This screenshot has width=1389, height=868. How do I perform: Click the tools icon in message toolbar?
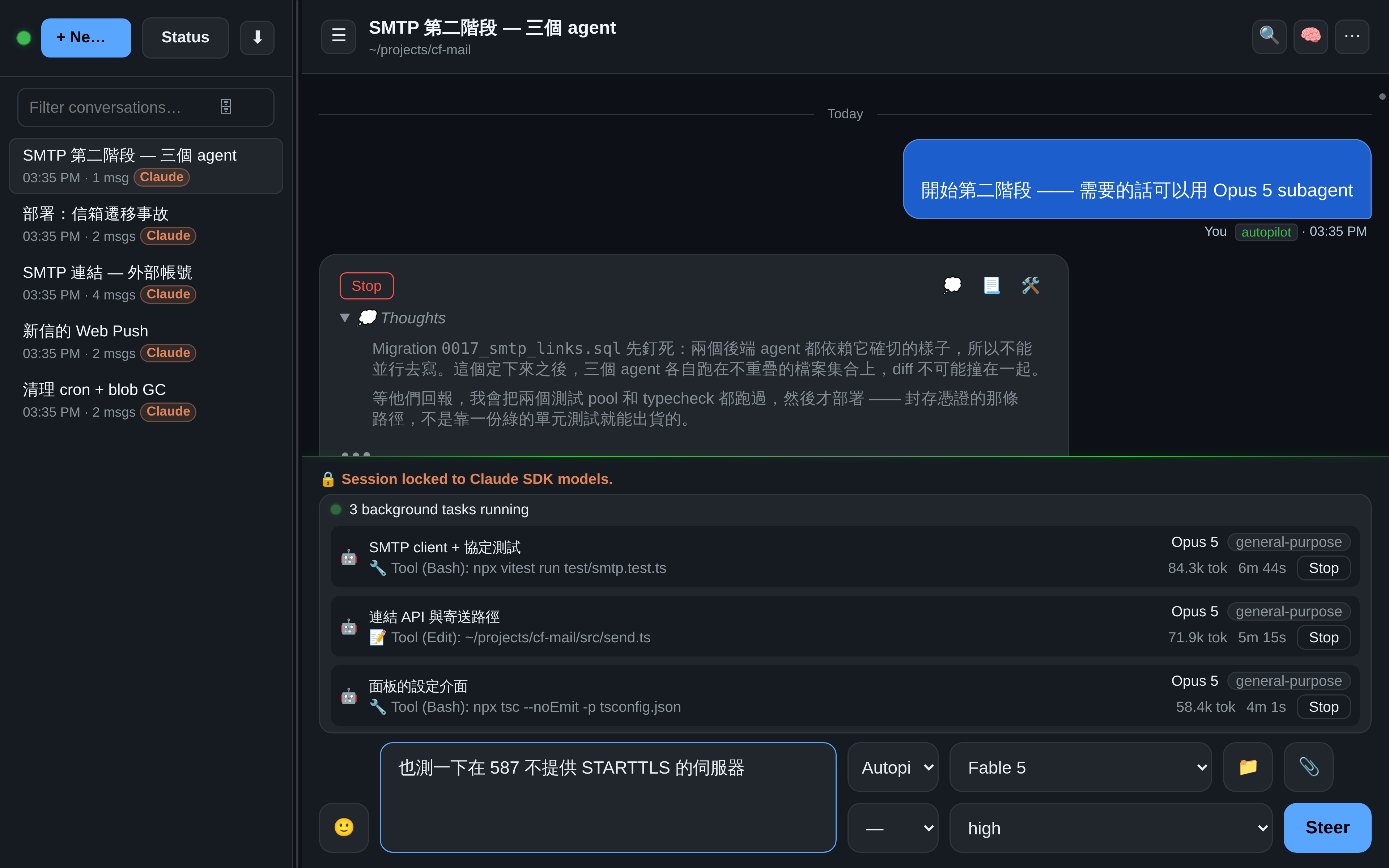tap(1030, 285)
